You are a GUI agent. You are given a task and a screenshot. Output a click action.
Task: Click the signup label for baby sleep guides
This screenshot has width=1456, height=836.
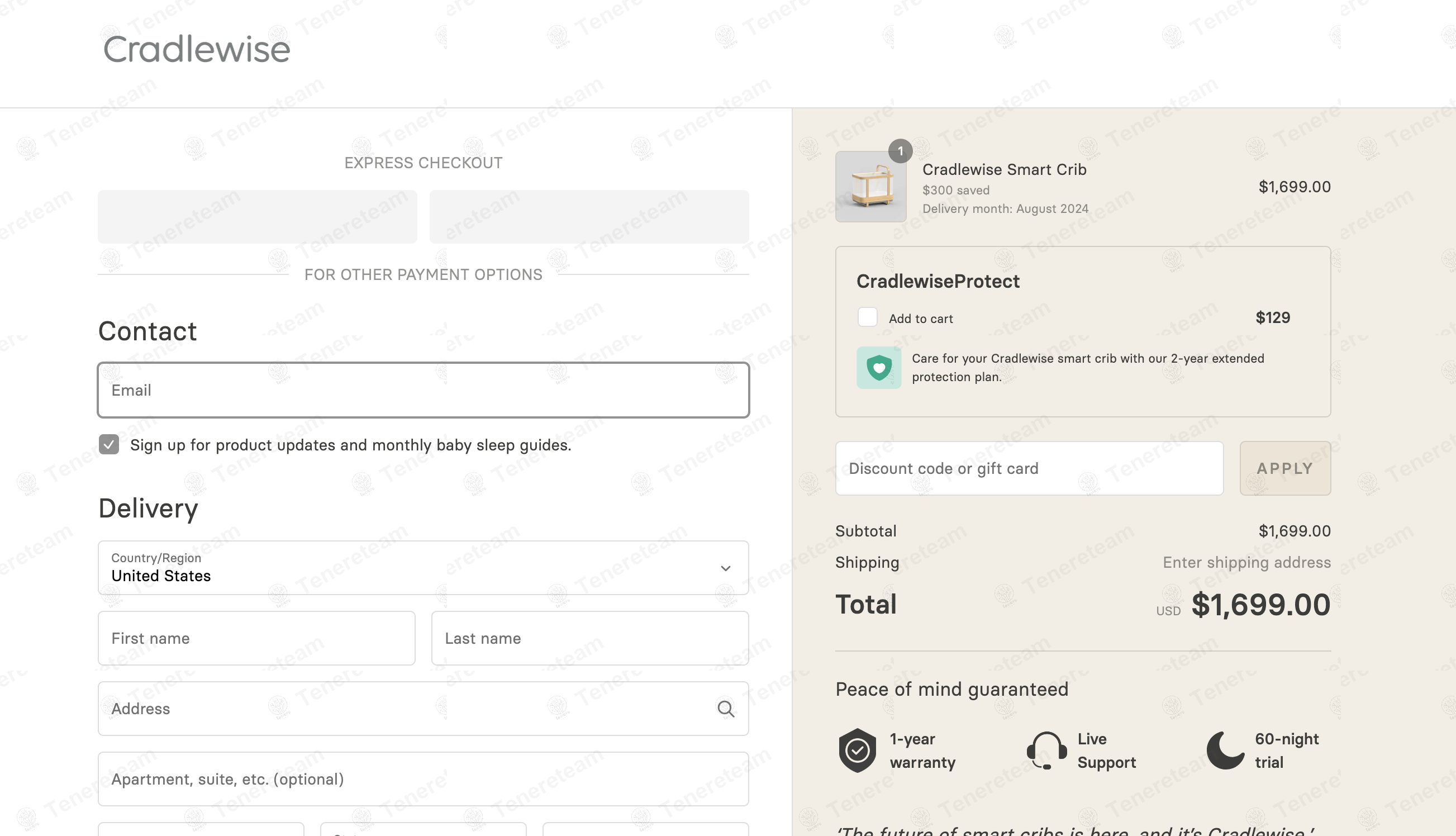351,445
